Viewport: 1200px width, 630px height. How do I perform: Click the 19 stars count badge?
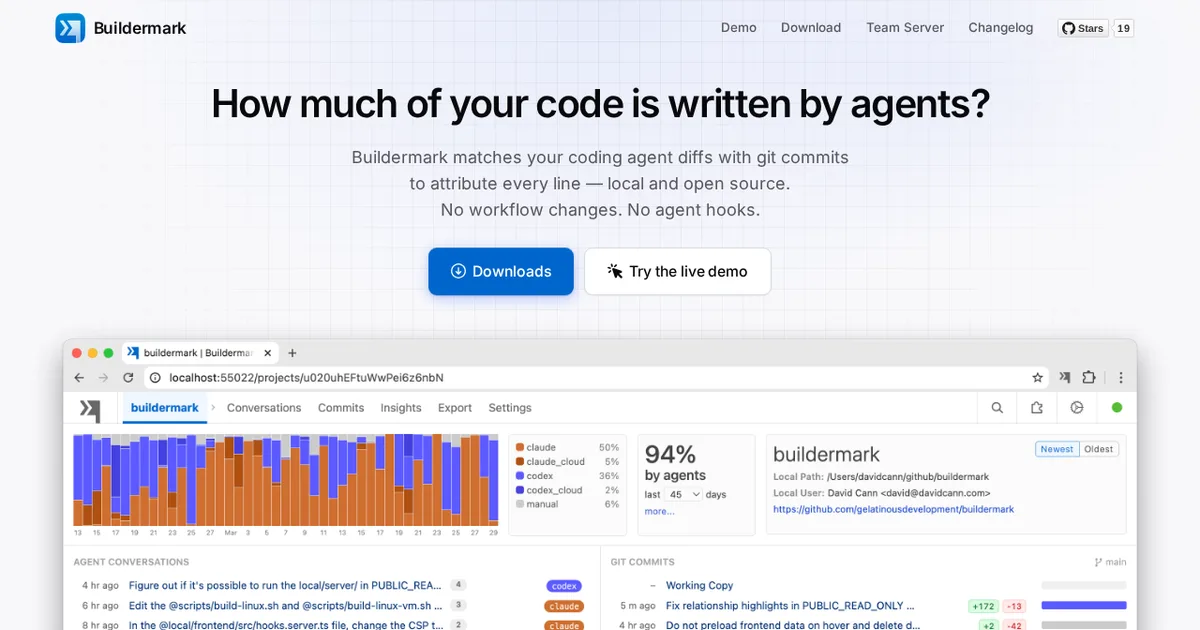coord(1124,28)
